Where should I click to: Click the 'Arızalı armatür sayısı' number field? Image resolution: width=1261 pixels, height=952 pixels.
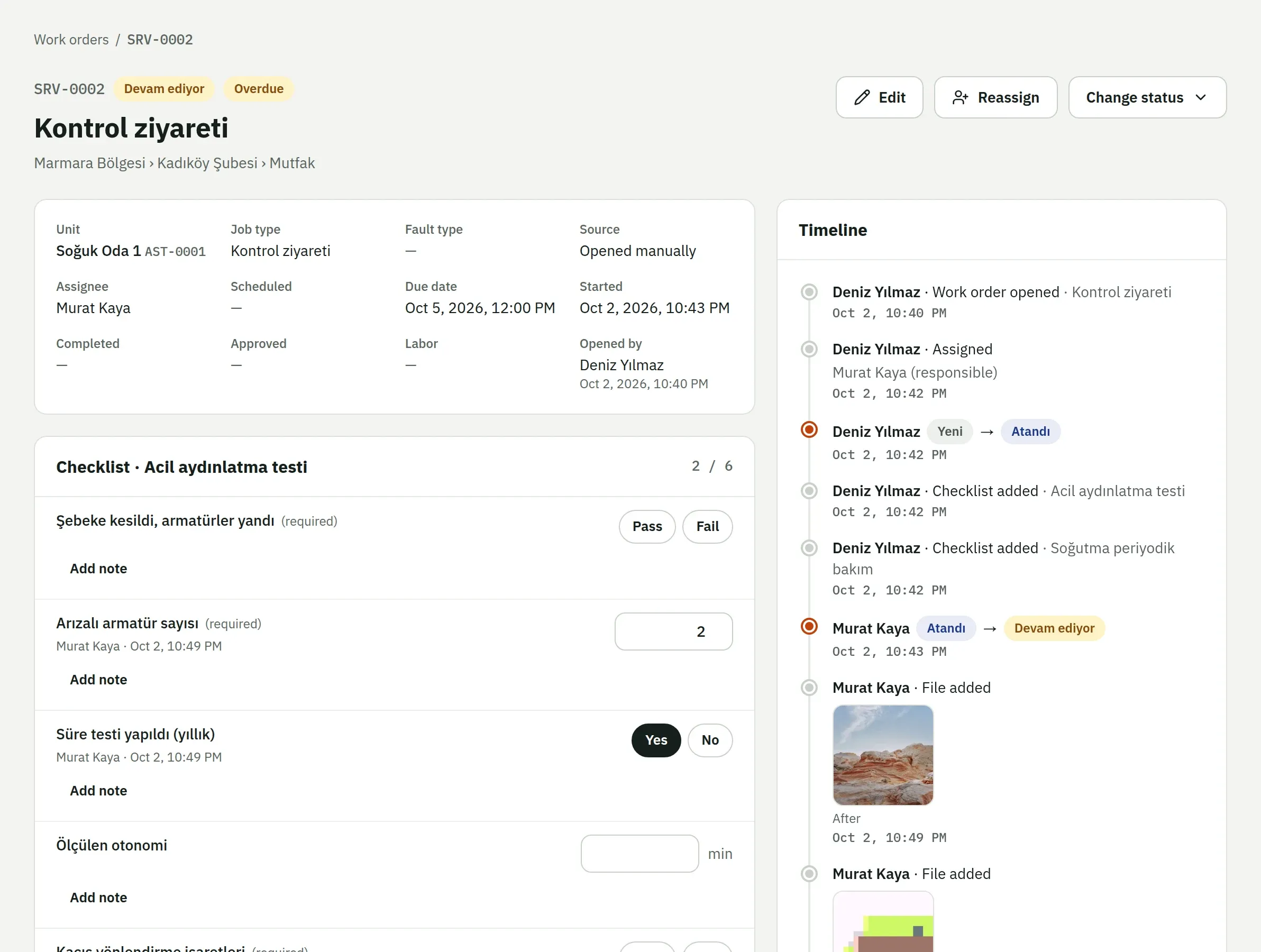click(673, 631)
